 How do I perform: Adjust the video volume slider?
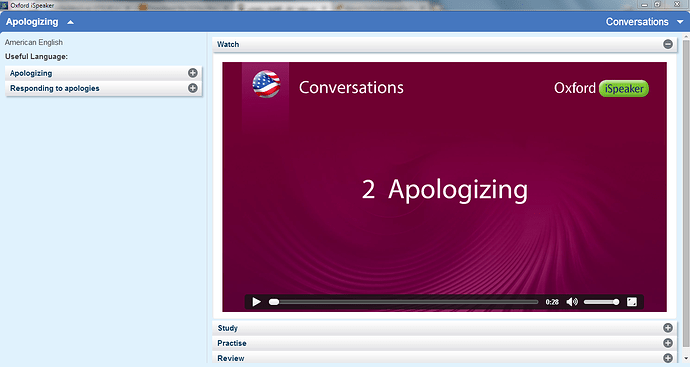602,302
